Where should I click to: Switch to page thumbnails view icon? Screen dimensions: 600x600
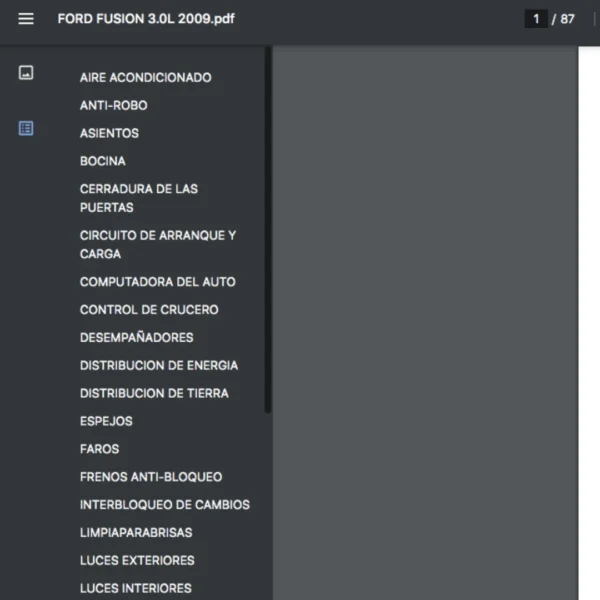click(26, 73)
